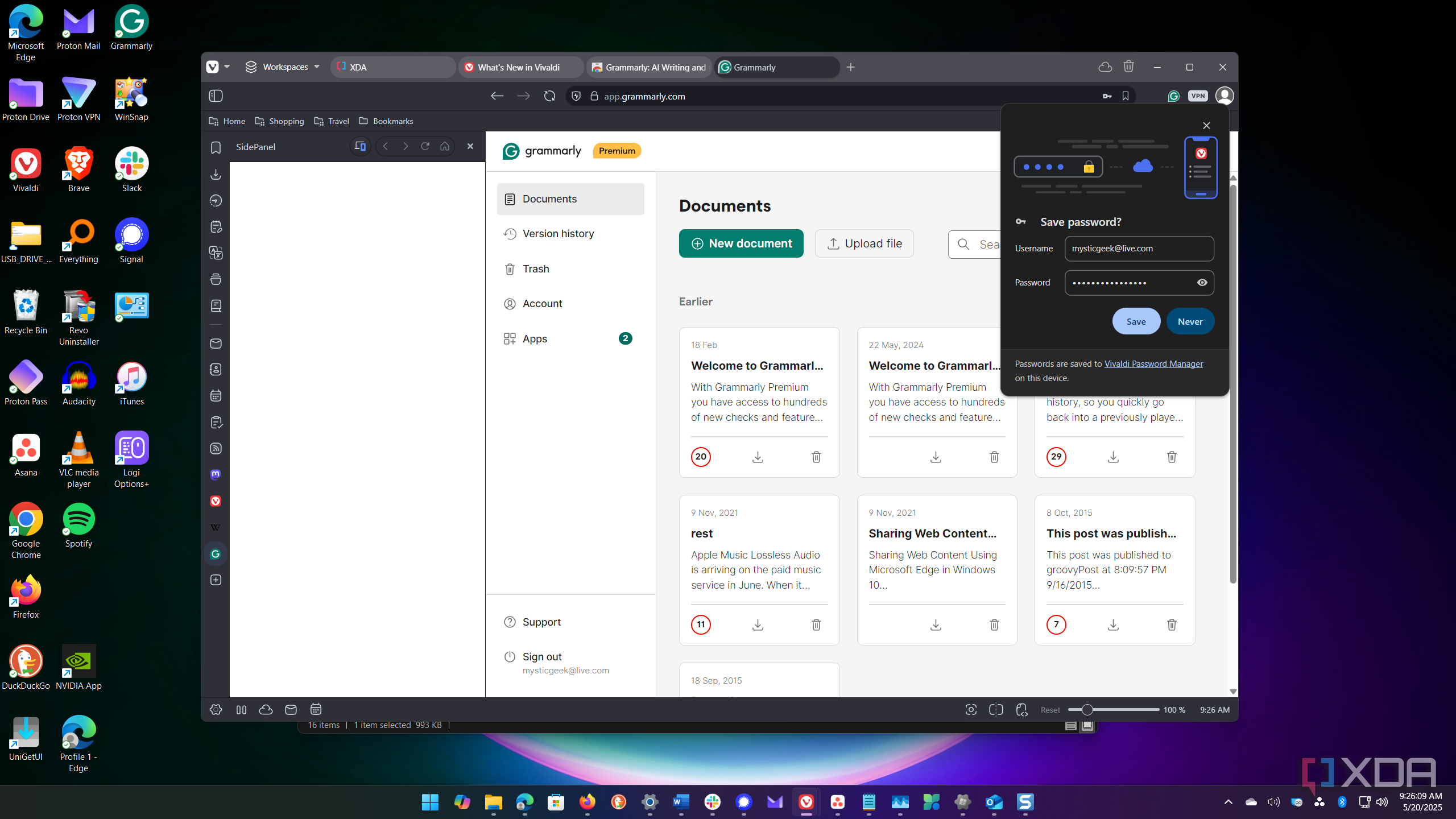
Task: Switch to the XDA tab
Action: point(393,67)
